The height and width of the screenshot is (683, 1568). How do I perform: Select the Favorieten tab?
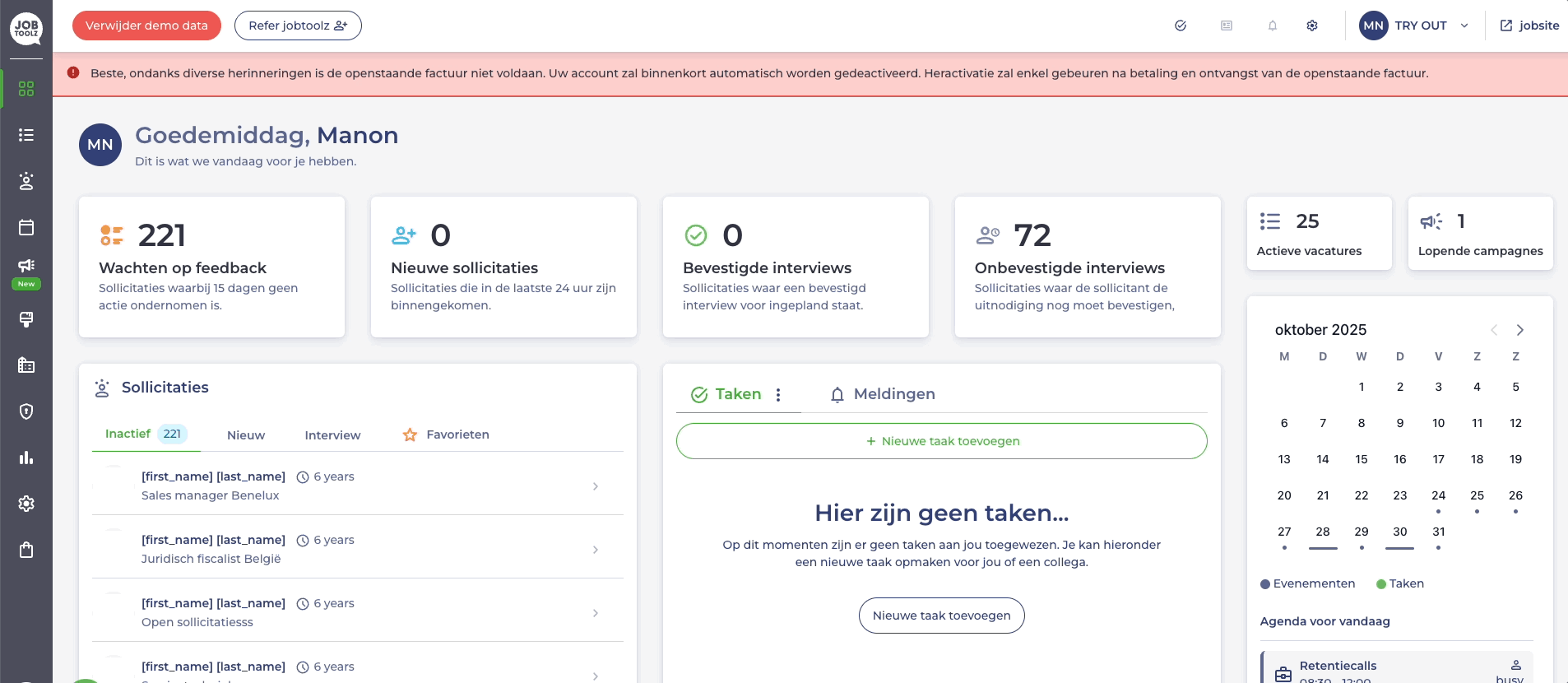(x=446, y=434)
